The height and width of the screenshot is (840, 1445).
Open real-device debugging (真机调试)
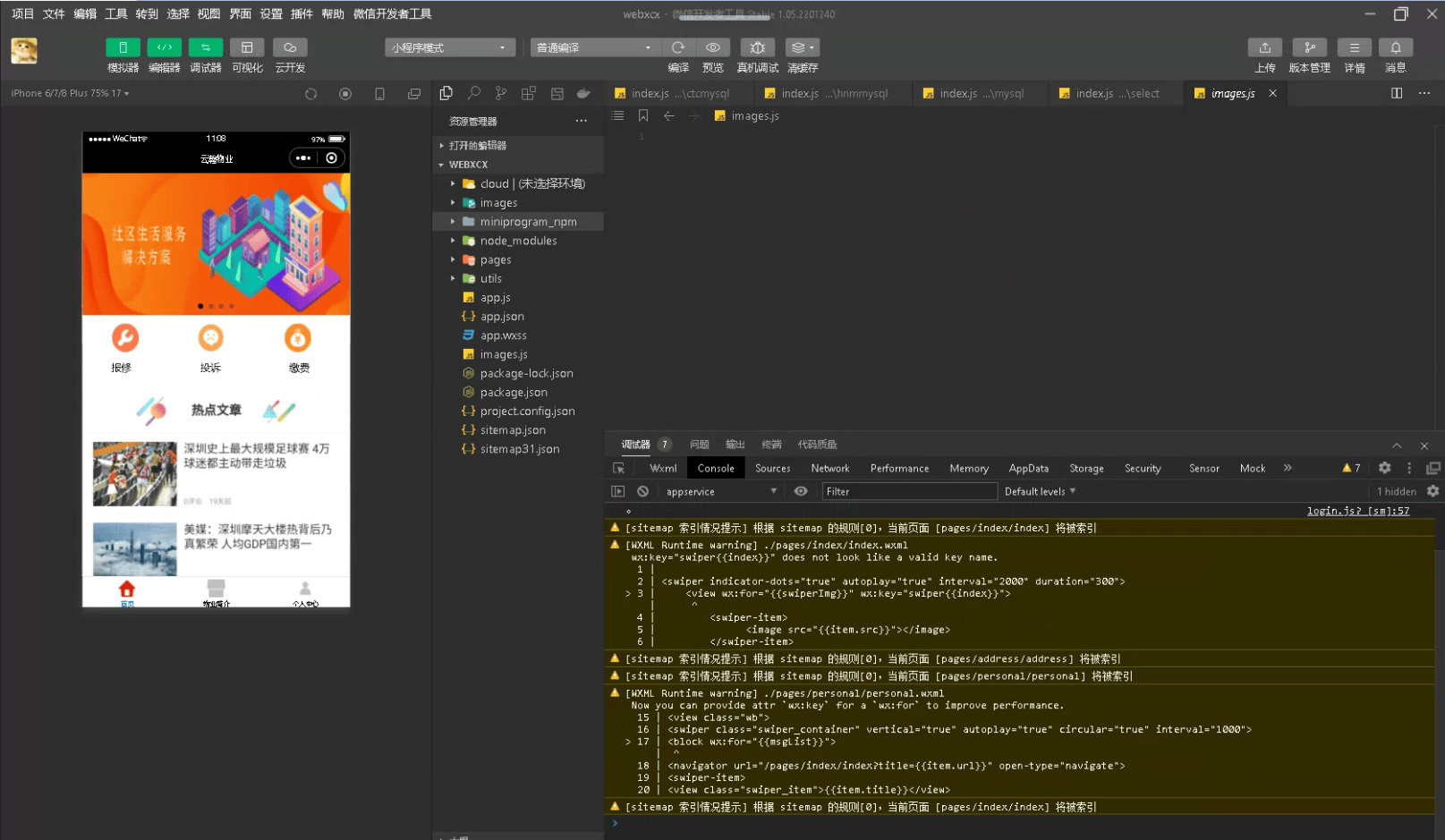click(x=757, y=47)
